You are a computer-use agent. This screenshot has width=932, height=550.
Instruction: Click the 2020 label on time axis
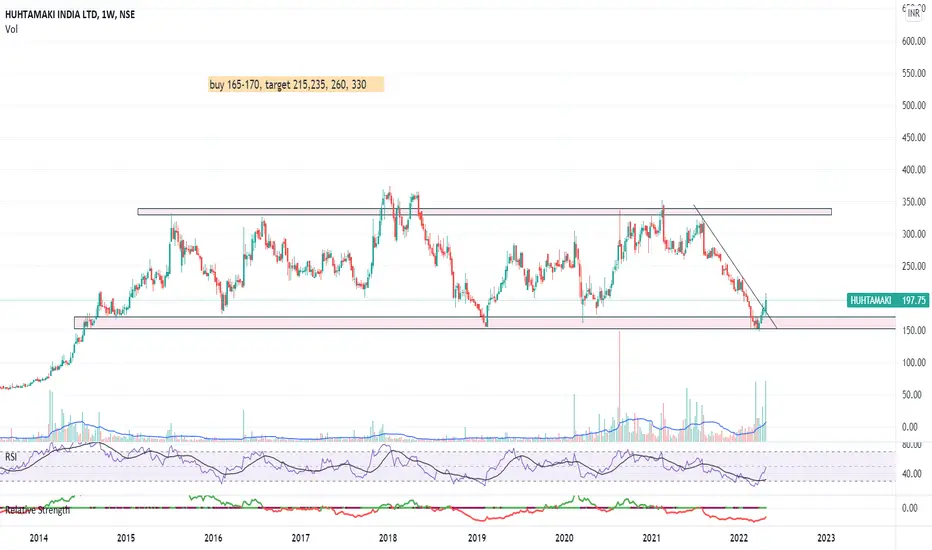(x=564, y=538)
